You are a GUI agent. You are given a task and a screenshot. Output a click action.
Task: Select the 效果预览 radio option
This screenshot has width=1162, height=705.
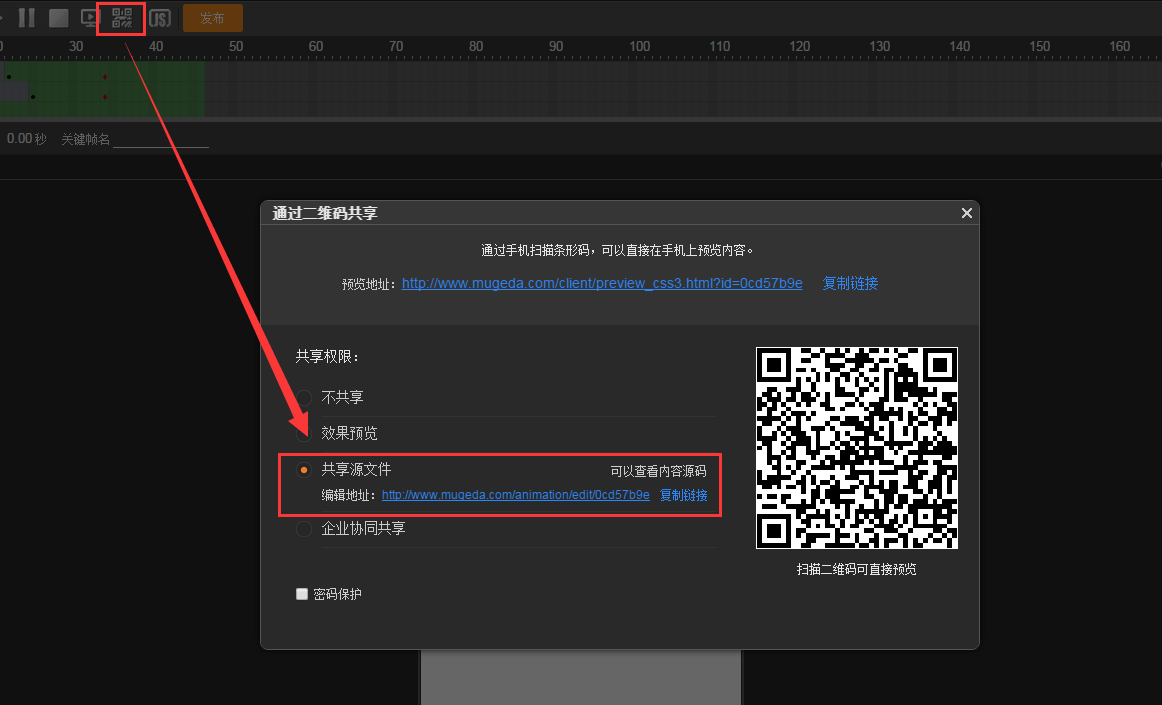[x=304, y=434]
